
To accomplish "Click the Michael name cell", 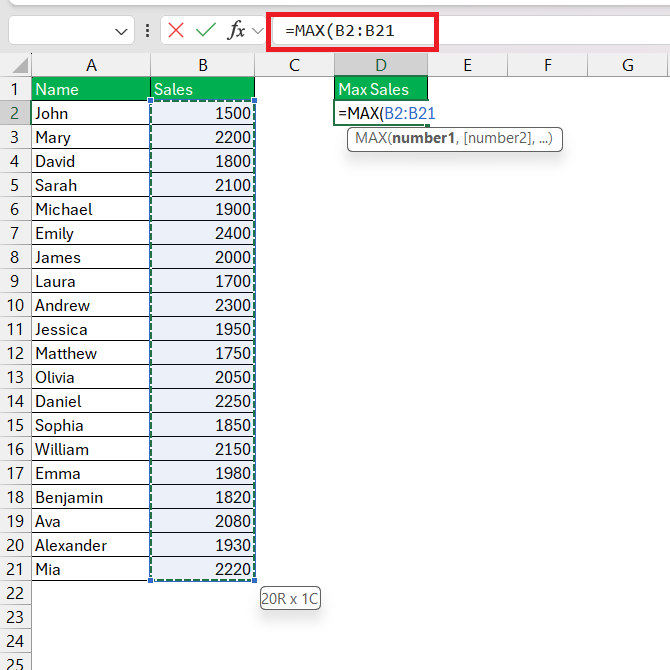I will click(x=91, y=209).
